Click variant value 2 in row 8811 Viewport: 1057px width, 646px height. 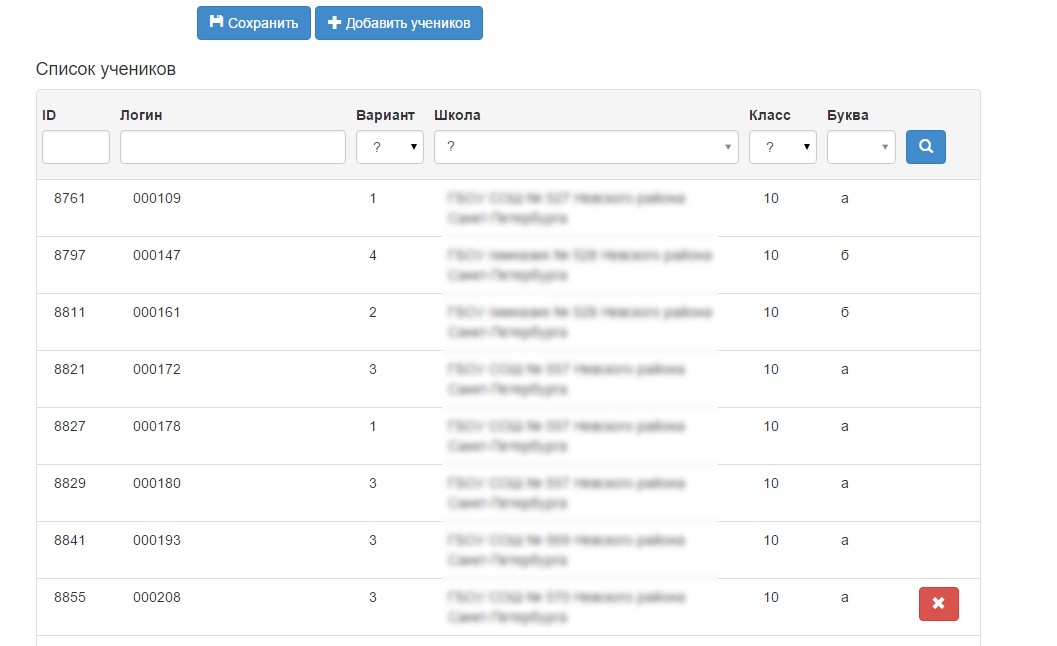point(373,312)
